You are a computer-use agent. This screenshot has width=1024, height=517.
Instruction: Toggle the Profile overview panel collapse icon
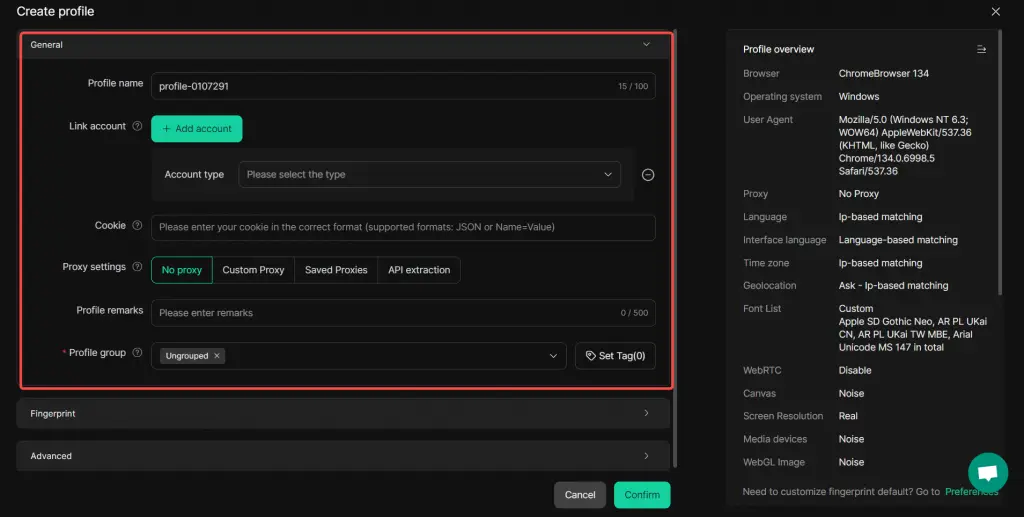pos(981,50)
